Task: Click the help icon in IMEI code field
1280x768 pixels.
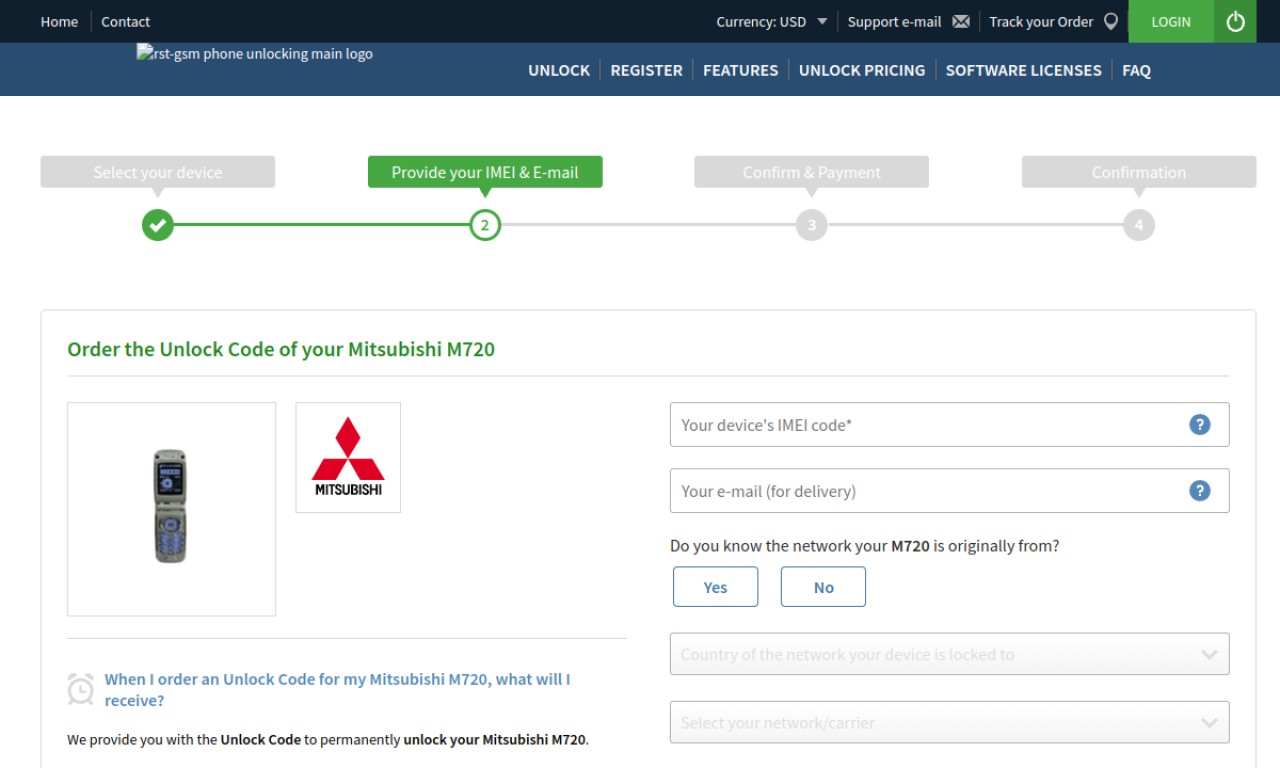Action: tap(1200, 425)
